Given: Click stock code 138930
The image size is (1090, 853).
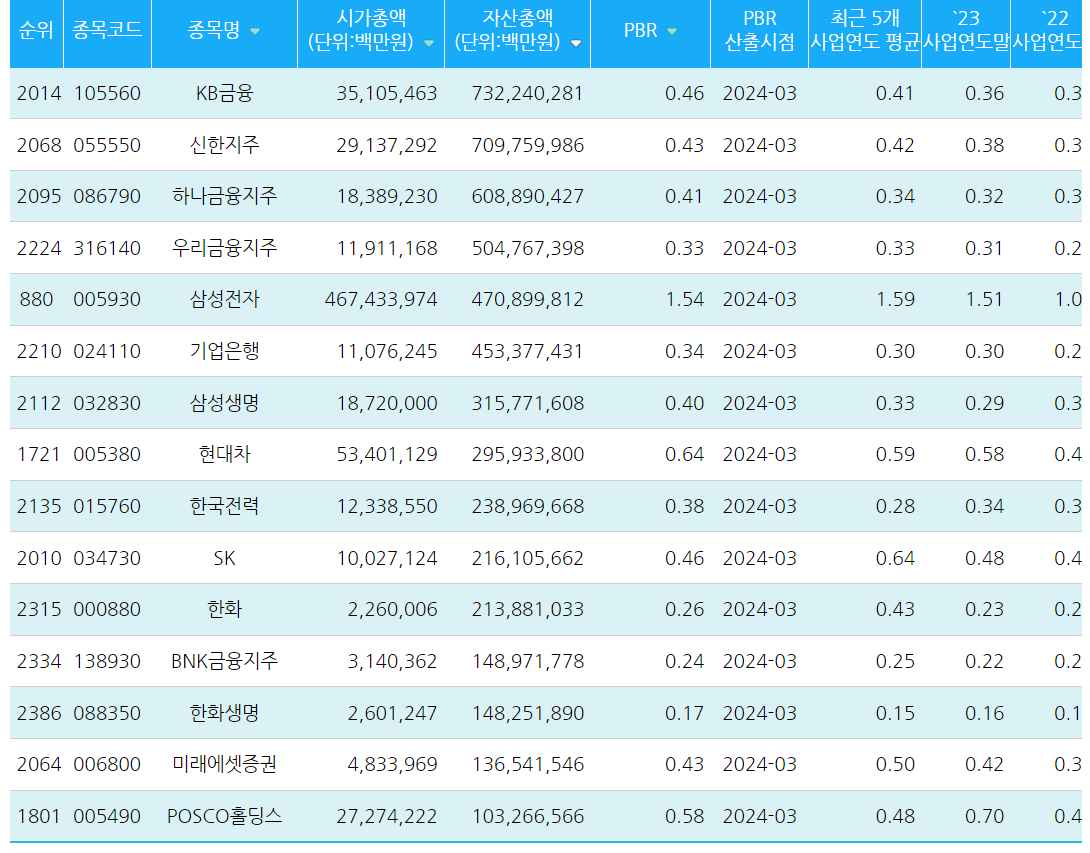Looking at the screenshot, I should (107, 662).
